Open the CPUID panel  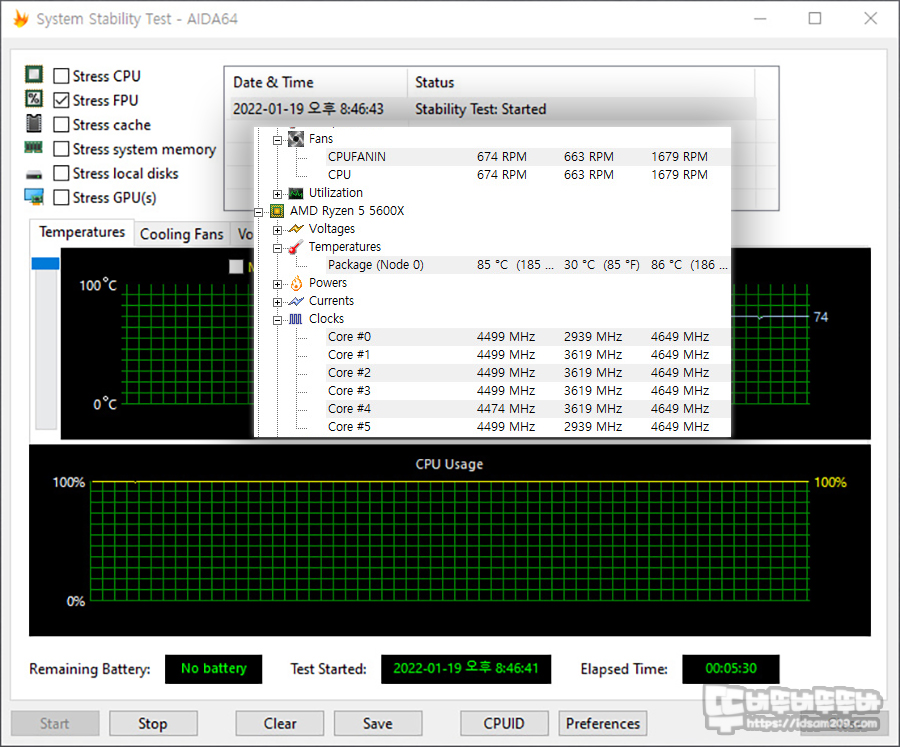(504, 723)
